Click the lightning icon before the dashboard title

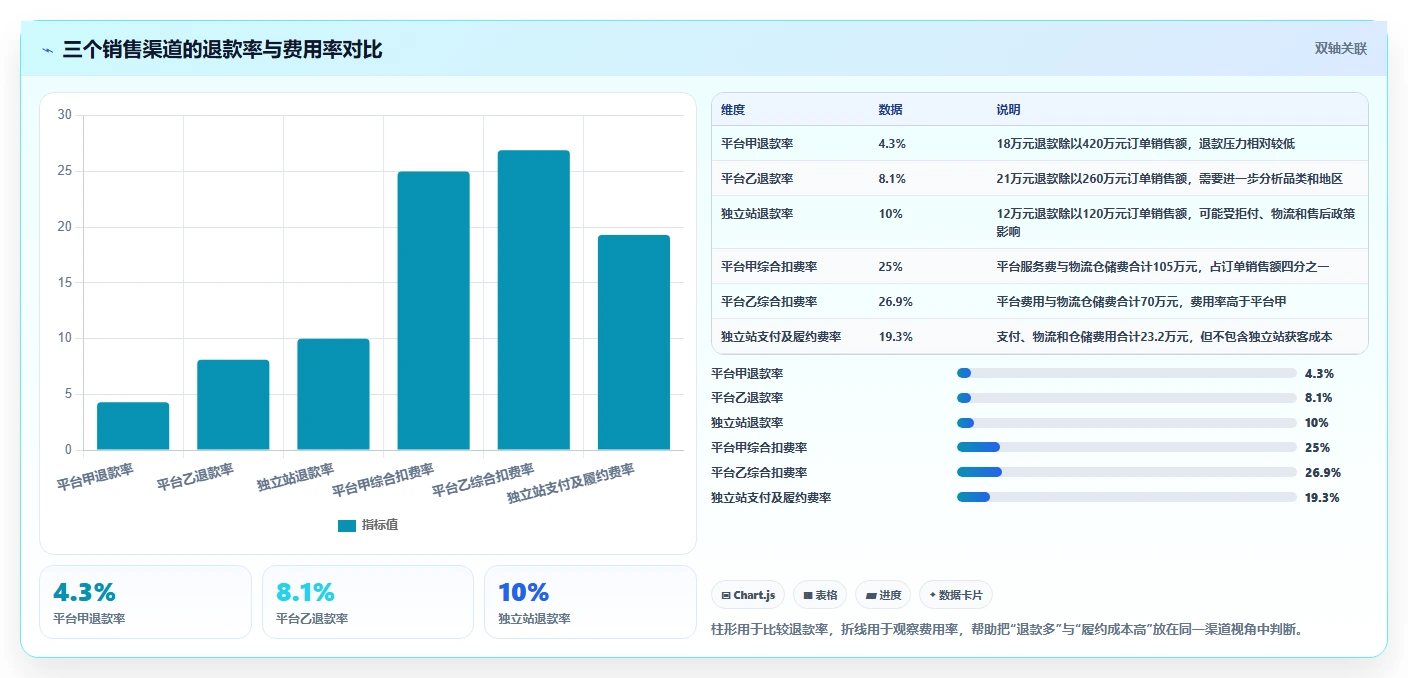coord(48,50)
